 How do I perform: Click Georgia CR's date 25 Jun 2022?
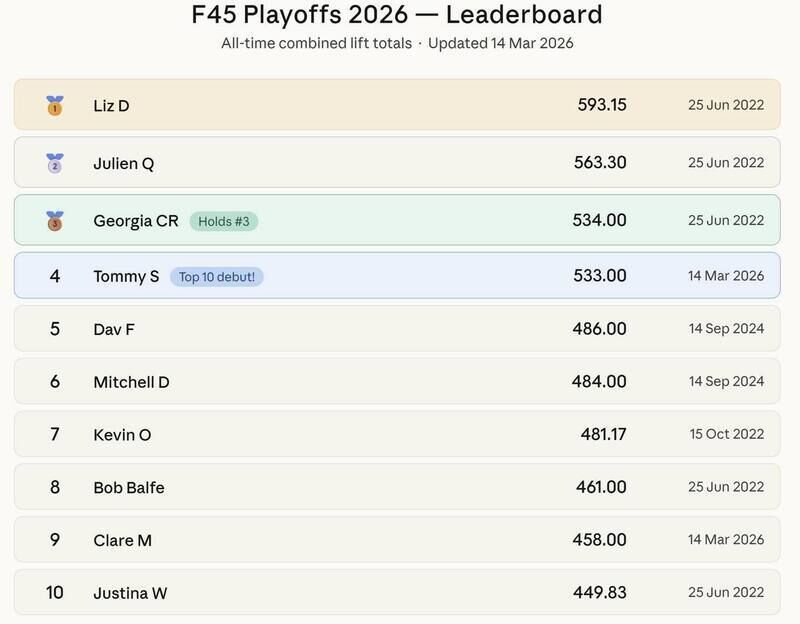726,220
